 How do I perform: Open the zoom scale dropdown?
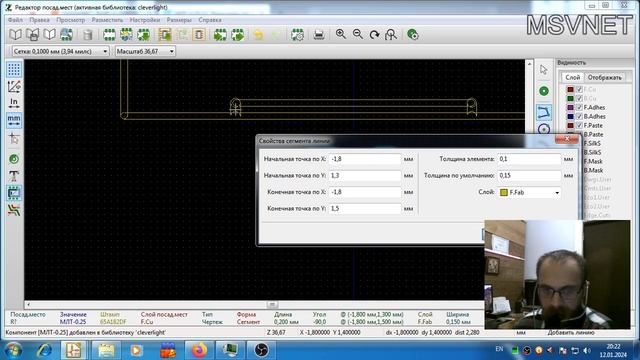[x=145, y=51]
